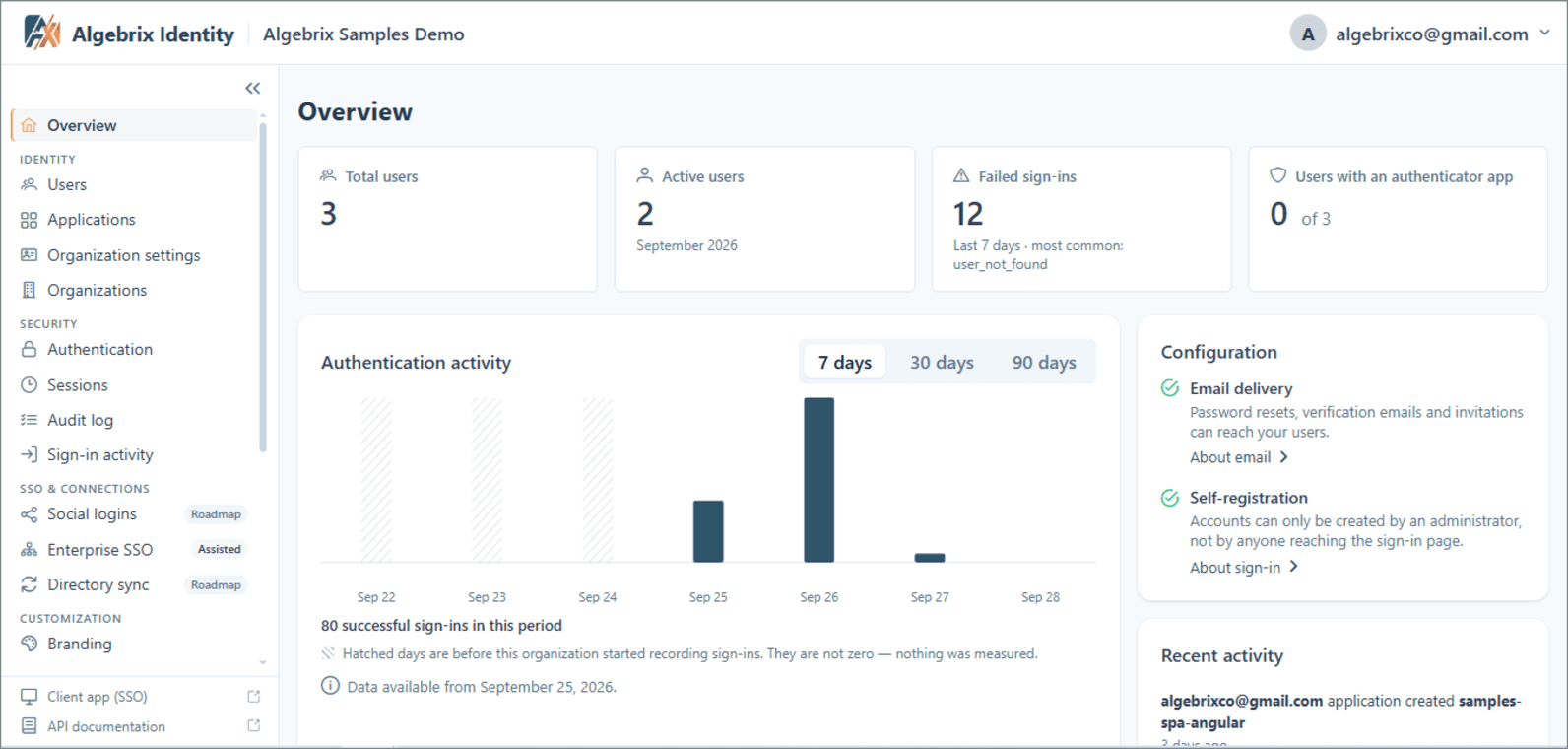The height and width of the screenshot is (749, 1568).
Task: Click the Branding palette icon
Action: [29, 644]
